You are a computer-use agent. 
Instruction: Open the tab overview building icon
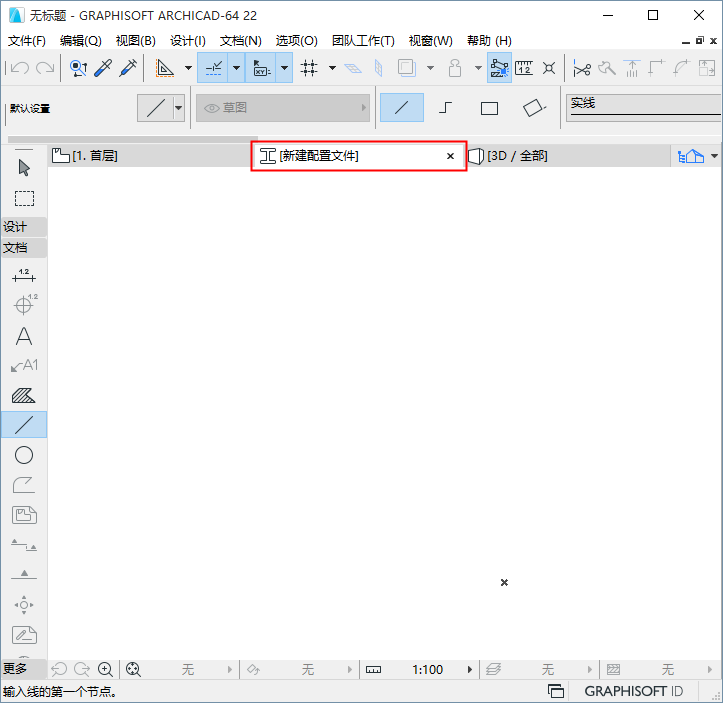690,156
